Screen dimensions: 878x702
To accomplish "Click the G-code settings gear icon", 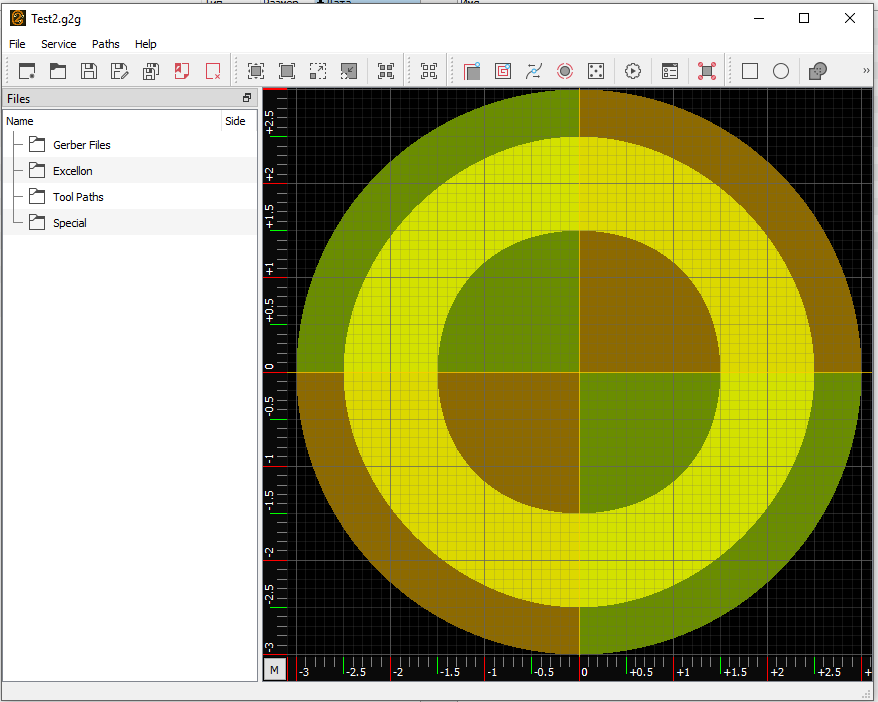I will click(x=633, y=71).
